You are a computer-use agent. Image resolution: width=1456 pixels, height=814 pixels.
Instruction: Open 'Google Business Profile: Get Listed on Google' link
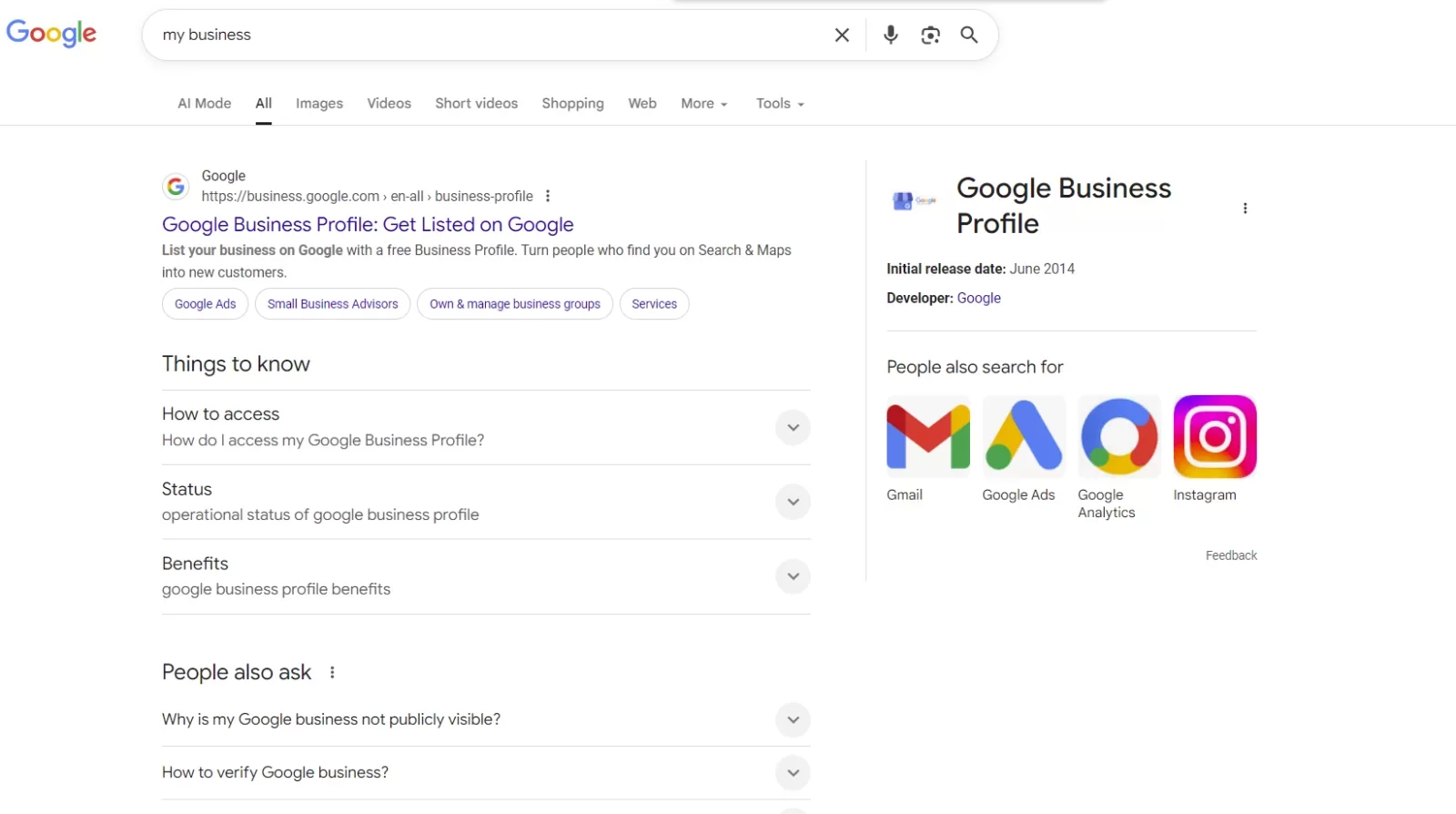[368, 224]
